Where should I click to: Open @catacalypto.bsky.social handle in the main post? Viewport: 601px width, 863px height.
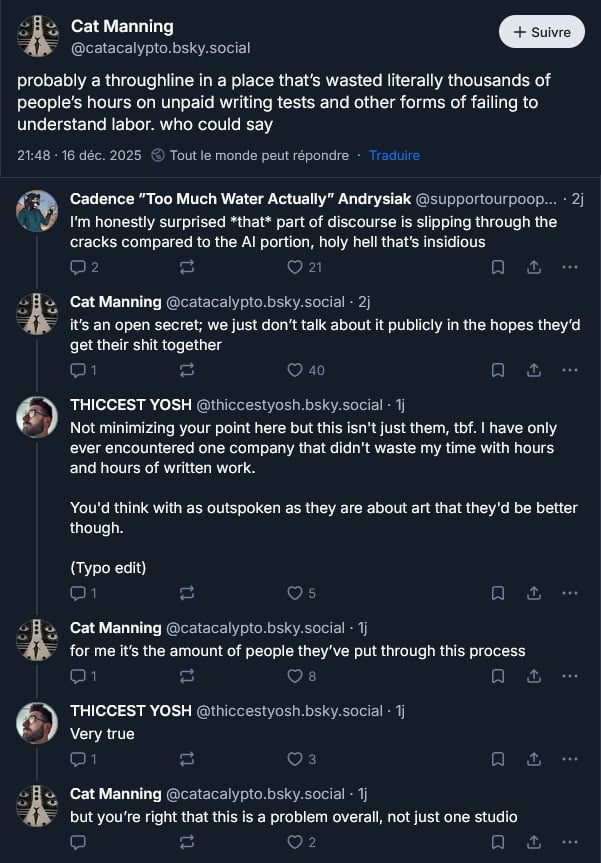coord(161,47)
